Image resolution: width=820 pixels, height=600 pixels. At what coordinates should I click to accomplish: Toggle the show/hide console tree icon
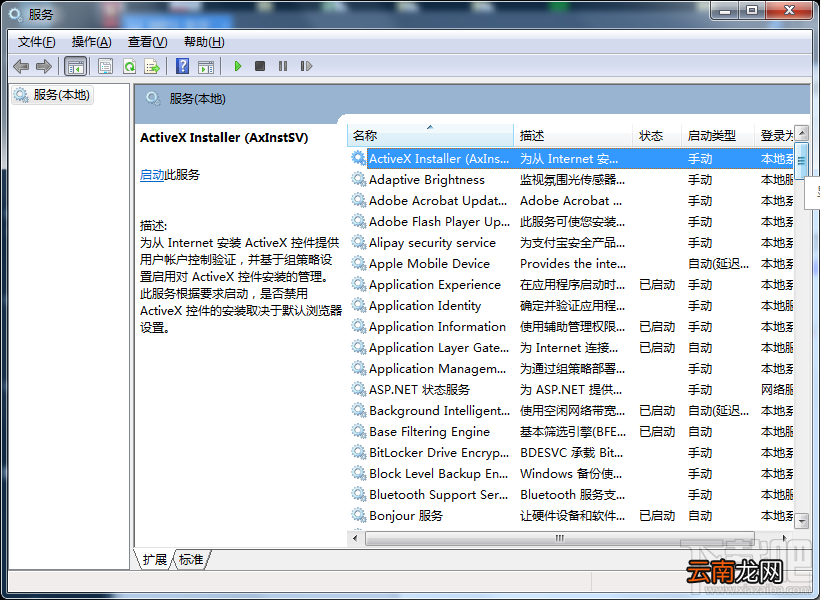pos(75,66)
